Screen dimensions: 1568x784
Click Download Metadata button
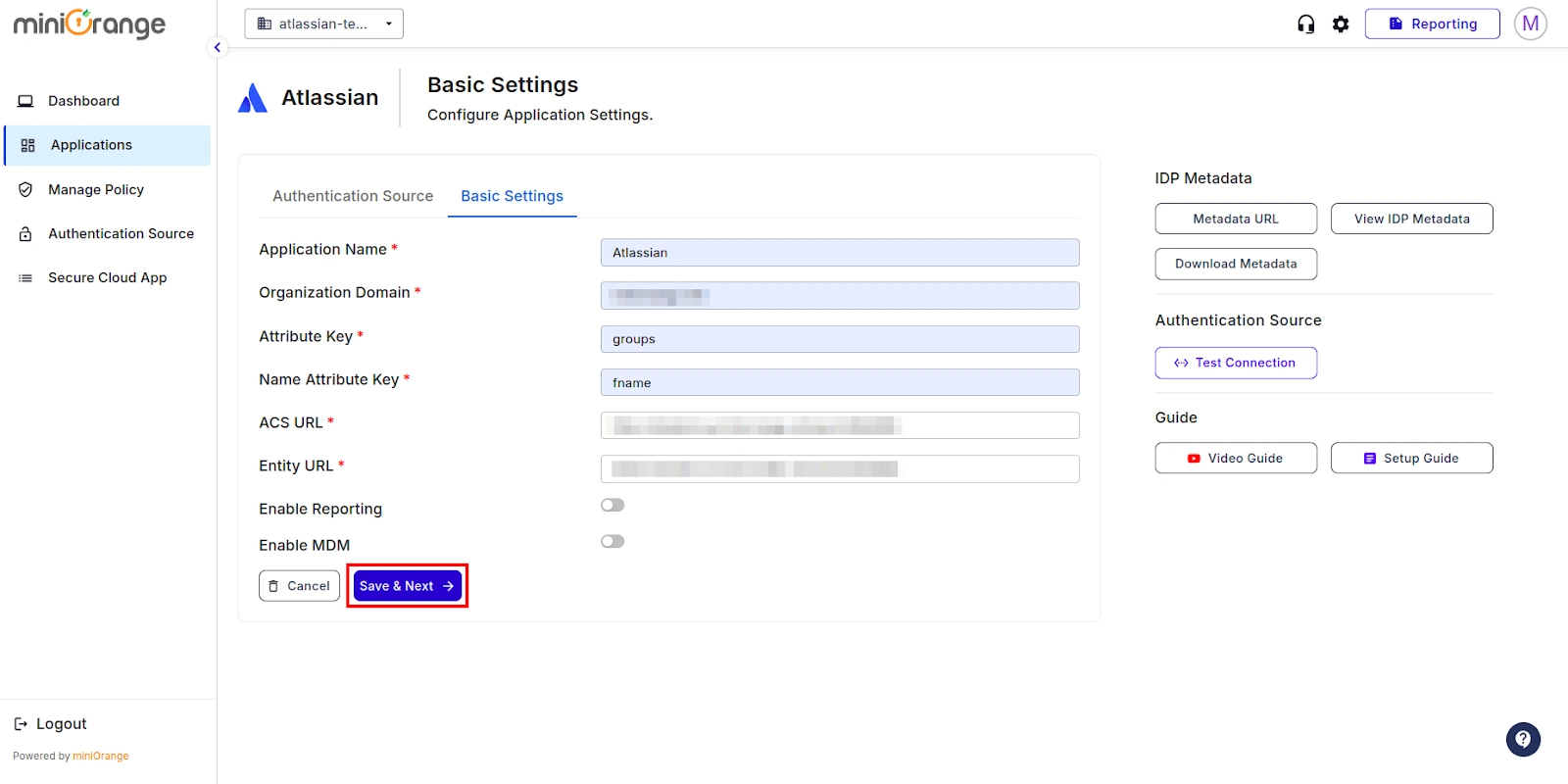tap(1236, 264)
